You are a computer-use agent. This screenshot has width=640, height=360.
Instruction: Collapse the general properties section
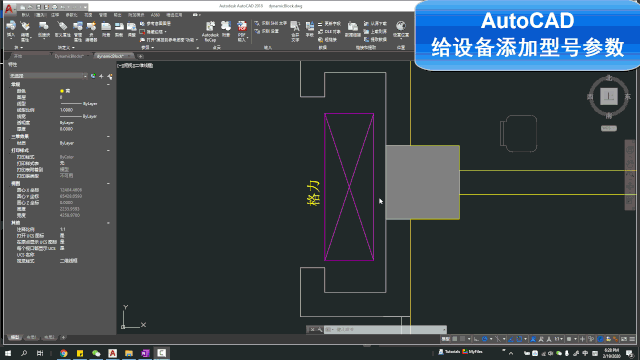click(x=109, y=84)
